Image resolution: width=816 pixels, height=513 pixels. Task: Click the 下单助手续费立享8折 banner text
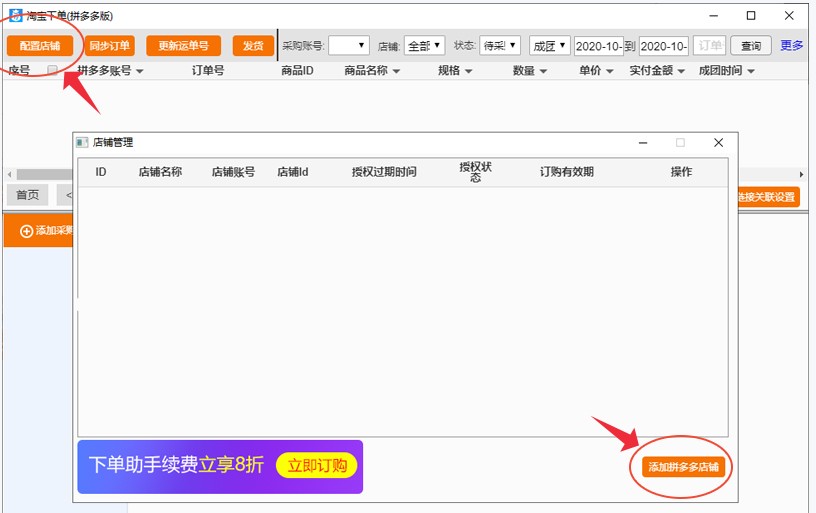[x=176, y=465]
